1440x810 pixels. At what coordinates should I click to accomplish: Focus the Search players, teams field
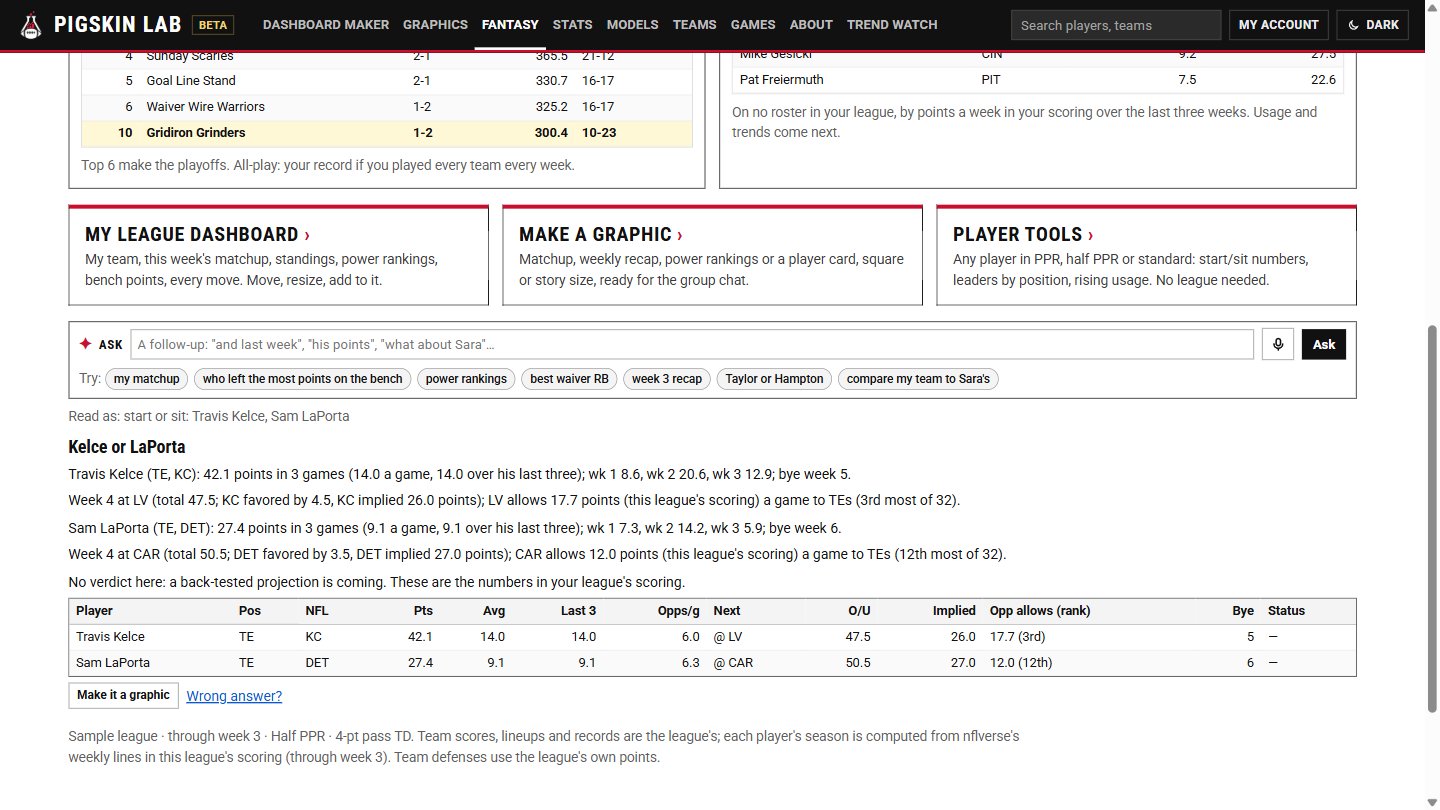(x=1116, y=25)
